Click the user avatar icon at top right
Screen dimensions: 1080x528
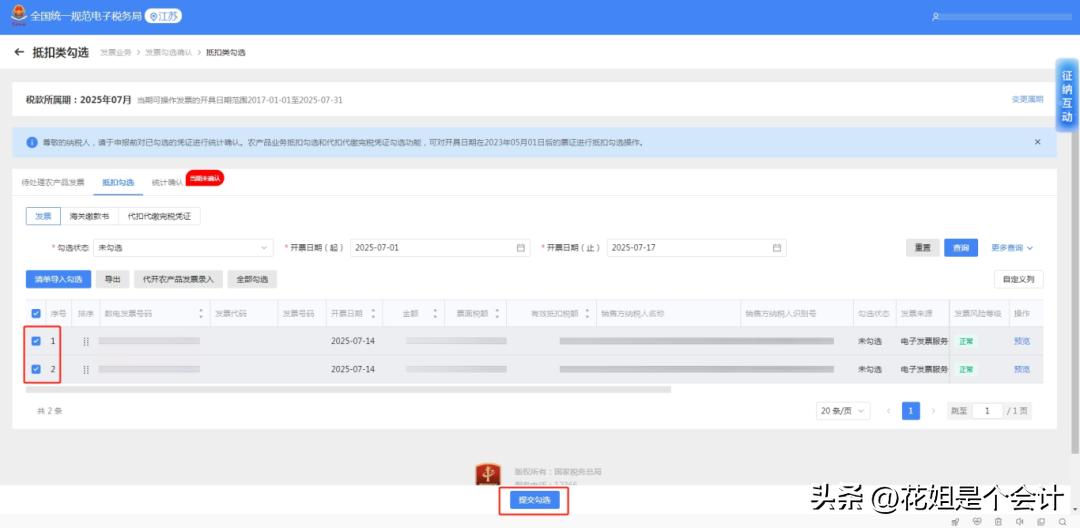935,16
